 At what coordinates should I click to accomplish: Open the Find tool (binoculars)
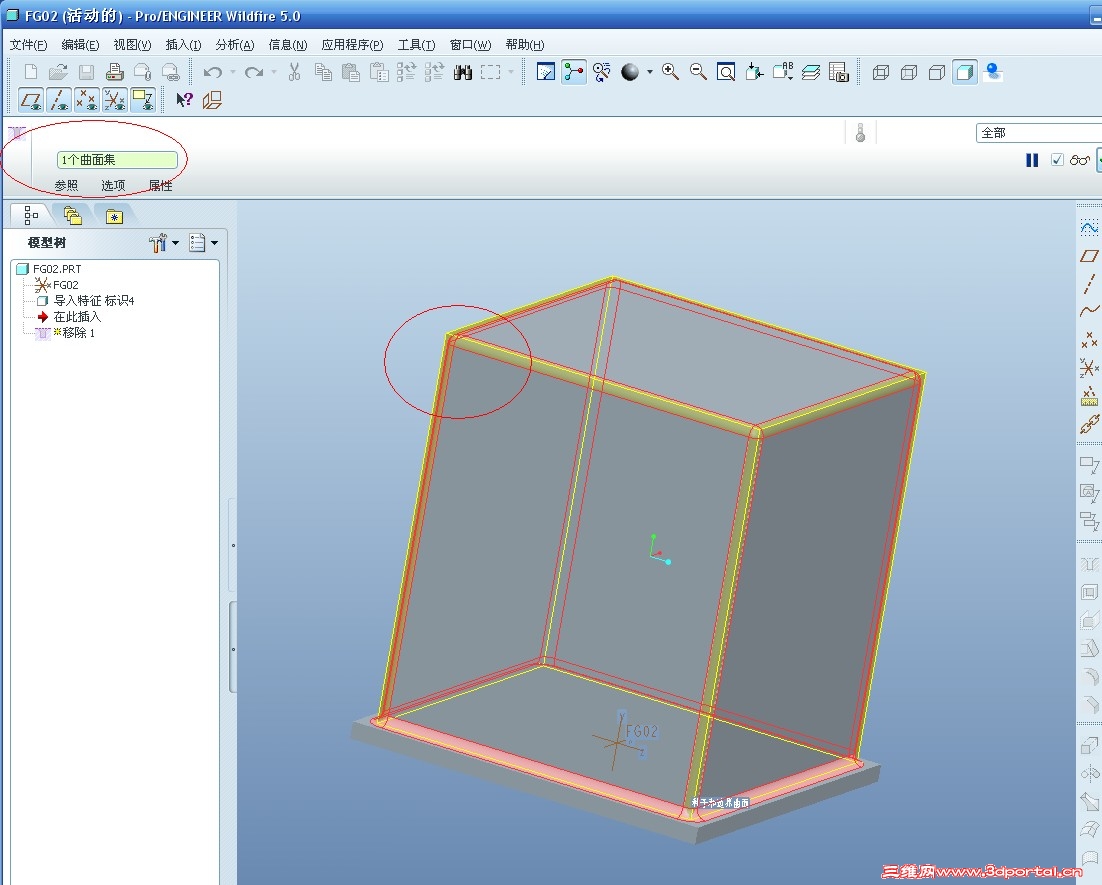(x=462, y=72)
